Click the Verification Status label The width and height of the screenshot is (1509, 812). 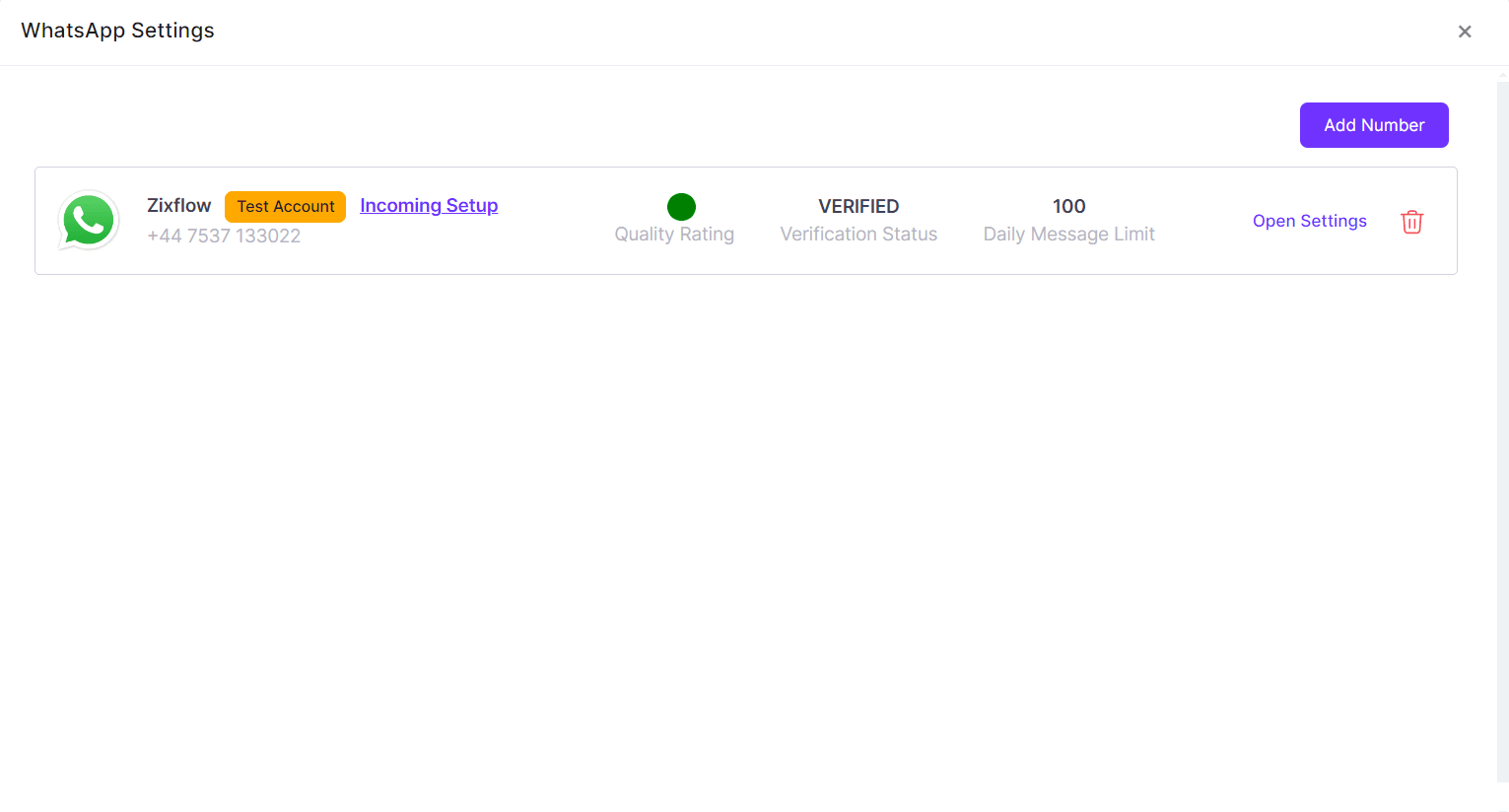tap(858, 235)
